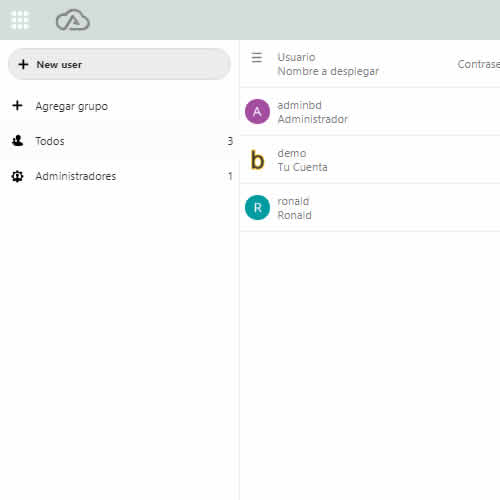This screenshot has height=500, width=500.
Task: Click the Tu Cuenta display name
Action: (x=302, y=167)
